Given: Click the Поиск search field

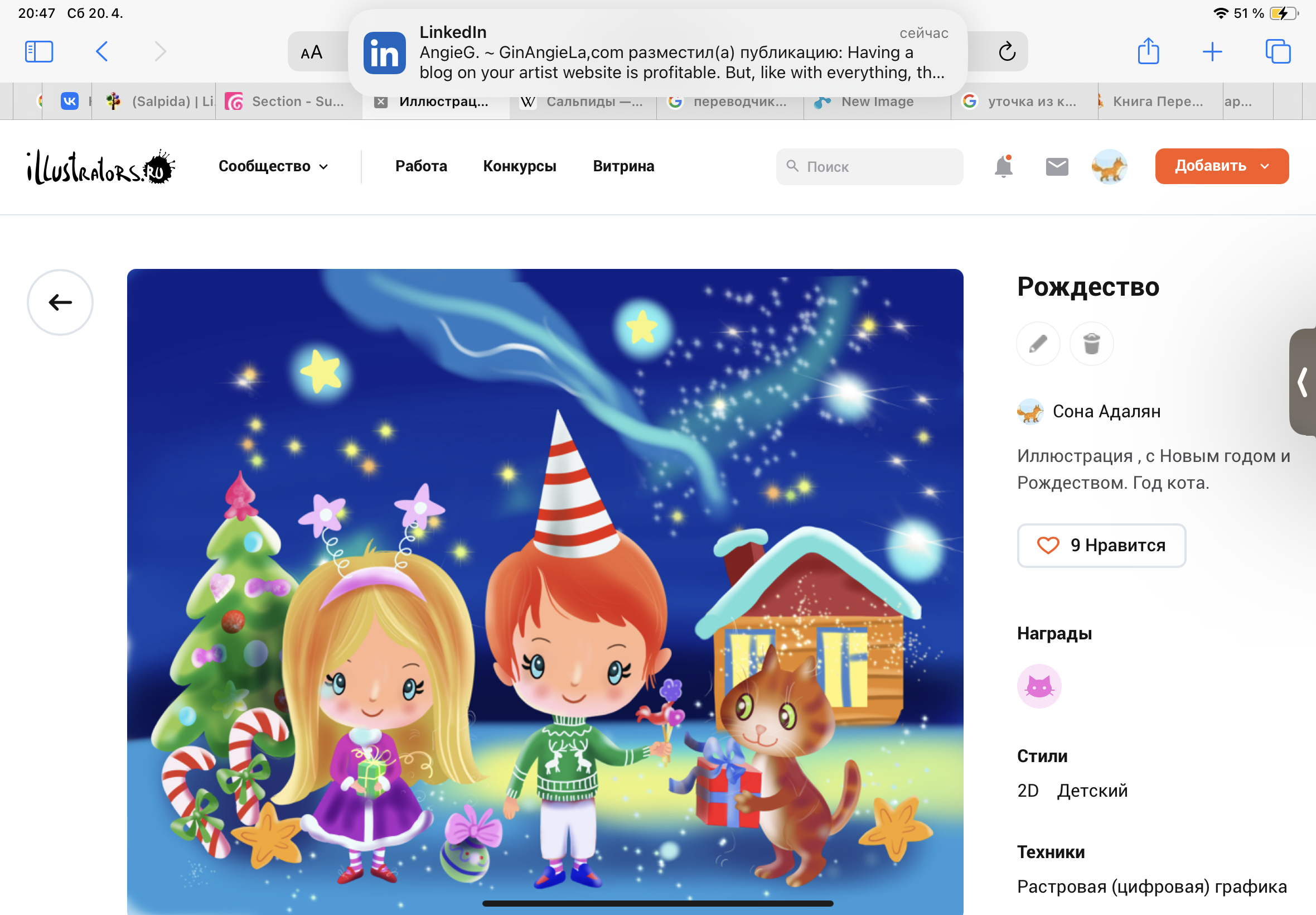Looking at the screenshot, I should [870, 167].
